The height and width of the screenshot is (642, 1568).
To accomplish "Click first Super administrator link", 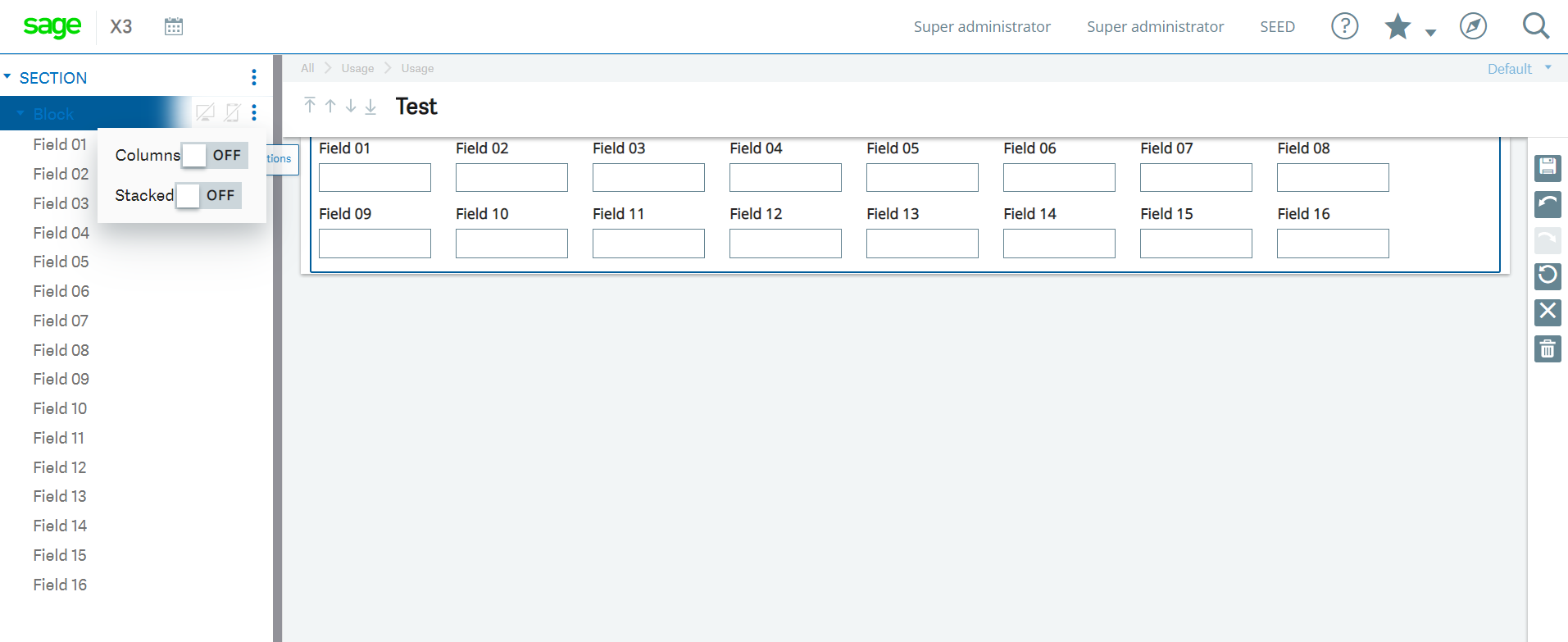I will [982, 26].
